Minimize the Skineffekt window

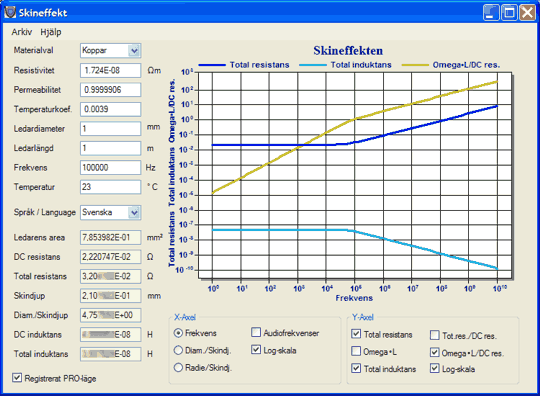click(x=491, y=13)
